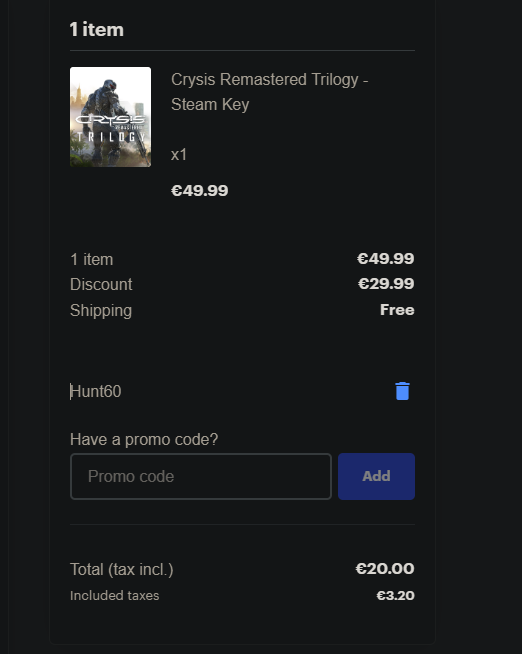Click the '1 item' summary row label
Screen dimensions: 522x654
tap(92, 259)
